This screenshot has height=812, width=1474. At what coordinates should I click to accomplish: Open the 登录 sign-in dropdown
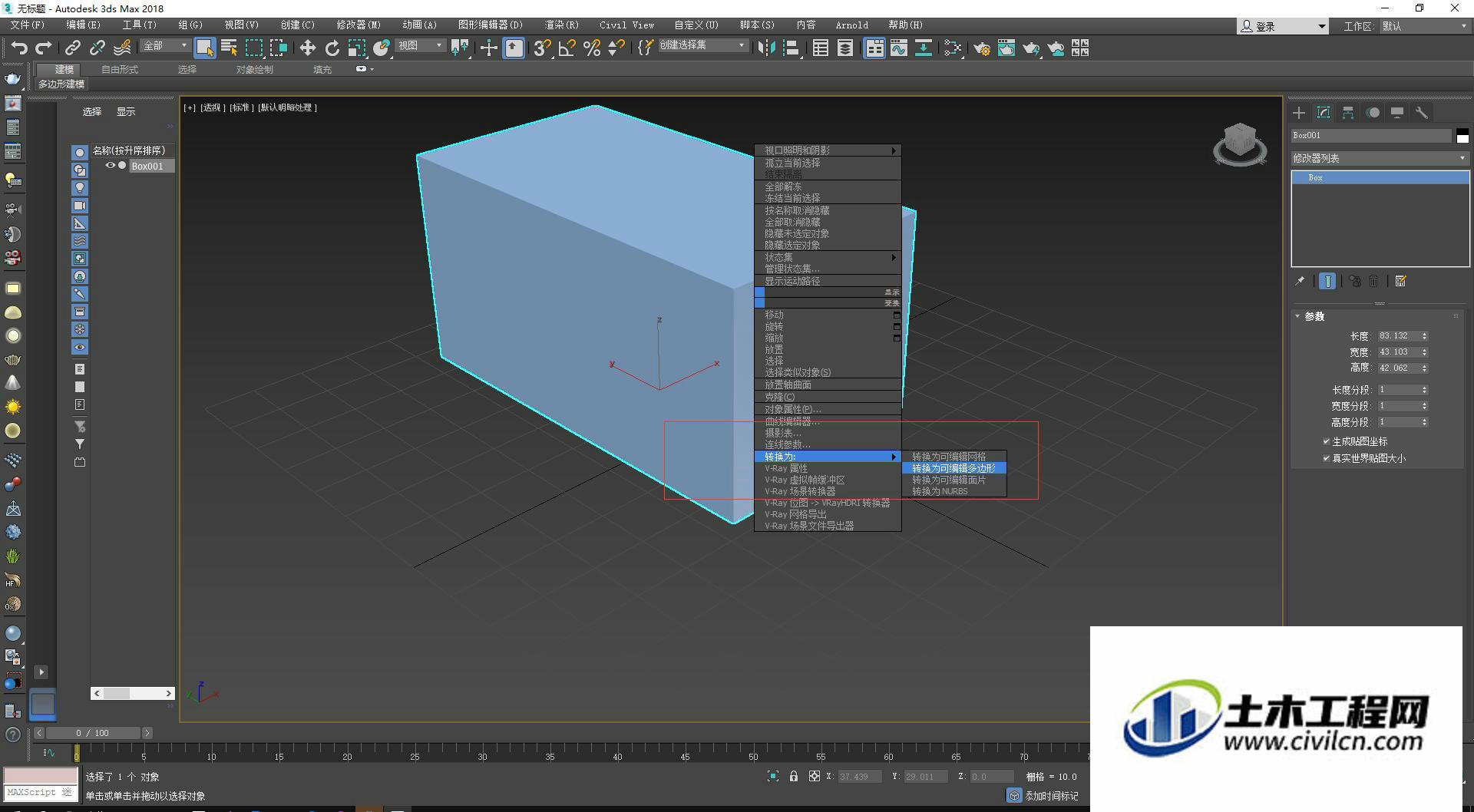click(x=1282, y=26)
